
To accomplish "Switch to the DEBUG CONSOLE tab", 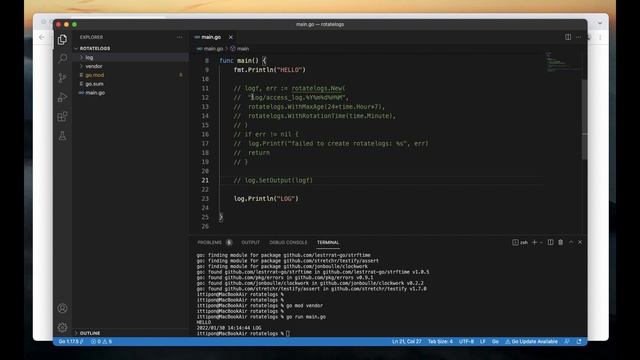I will pyautogui.click(x=288, y=242).
